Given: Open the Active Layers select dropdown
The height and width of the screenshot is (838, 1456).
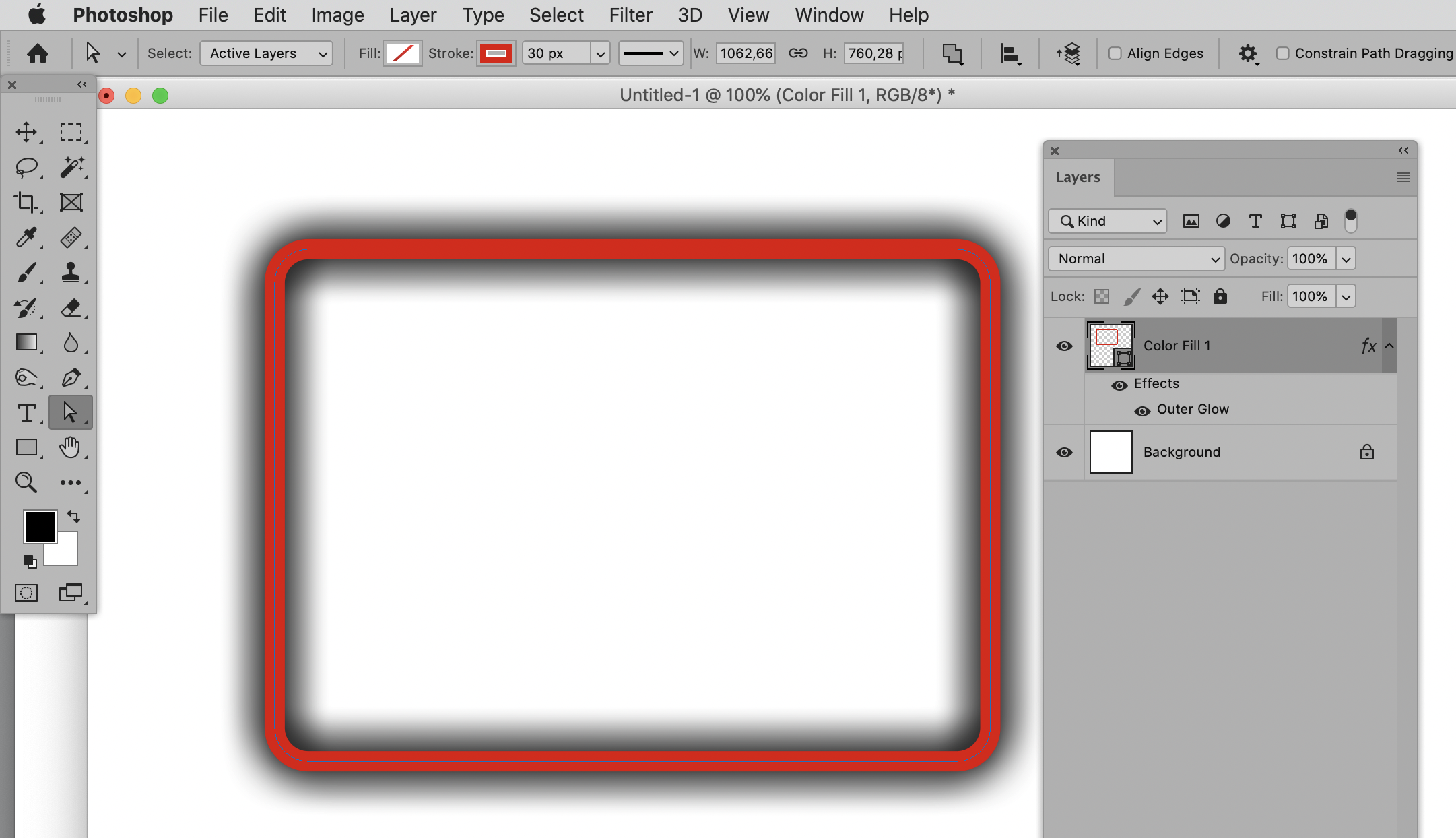Looking at the screenshot, I should coord(266,53).
